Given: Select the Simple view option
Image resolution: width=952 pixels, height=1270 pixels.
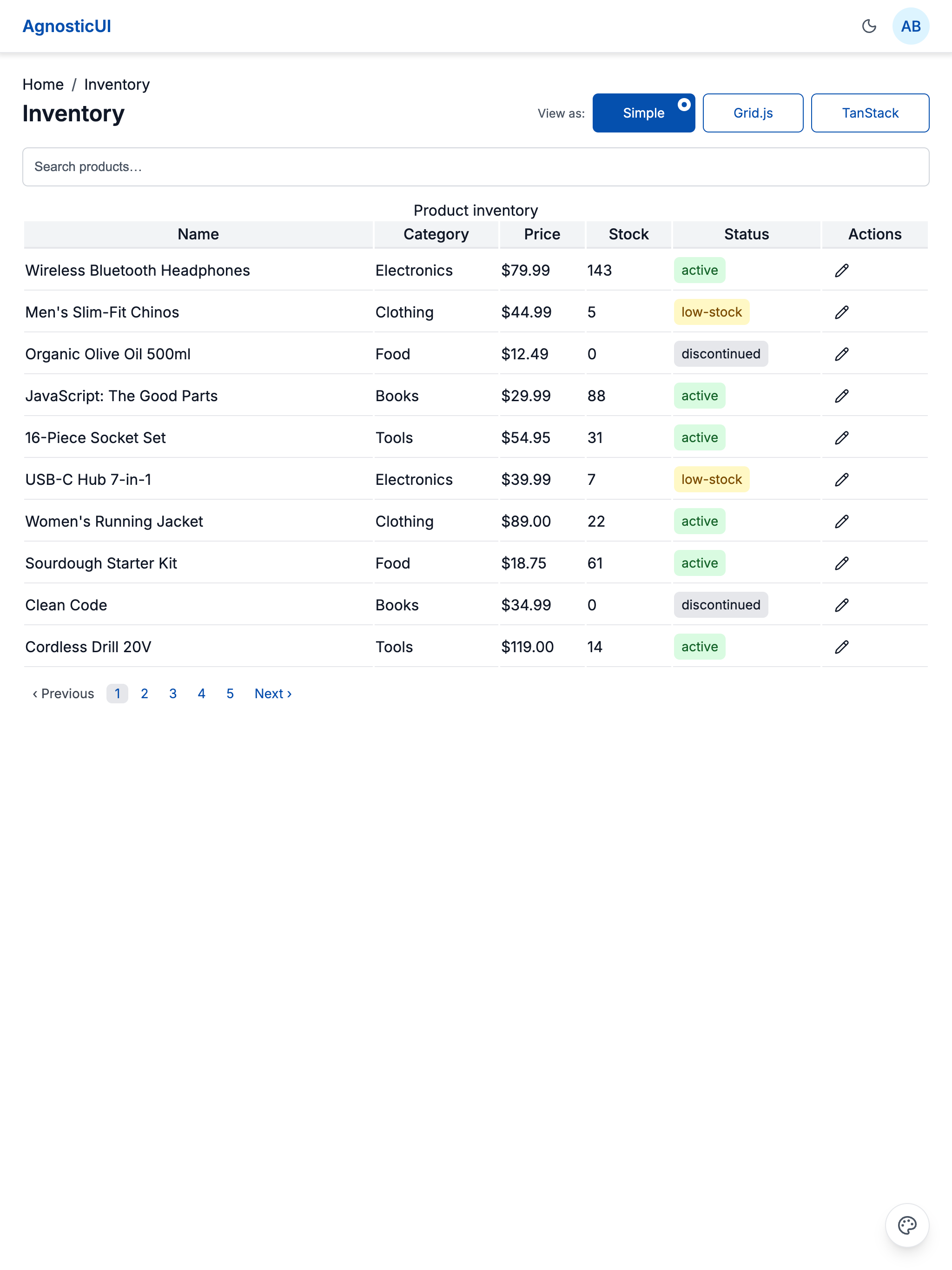Looking at the screenshot, I should click(x=643, y=113).
